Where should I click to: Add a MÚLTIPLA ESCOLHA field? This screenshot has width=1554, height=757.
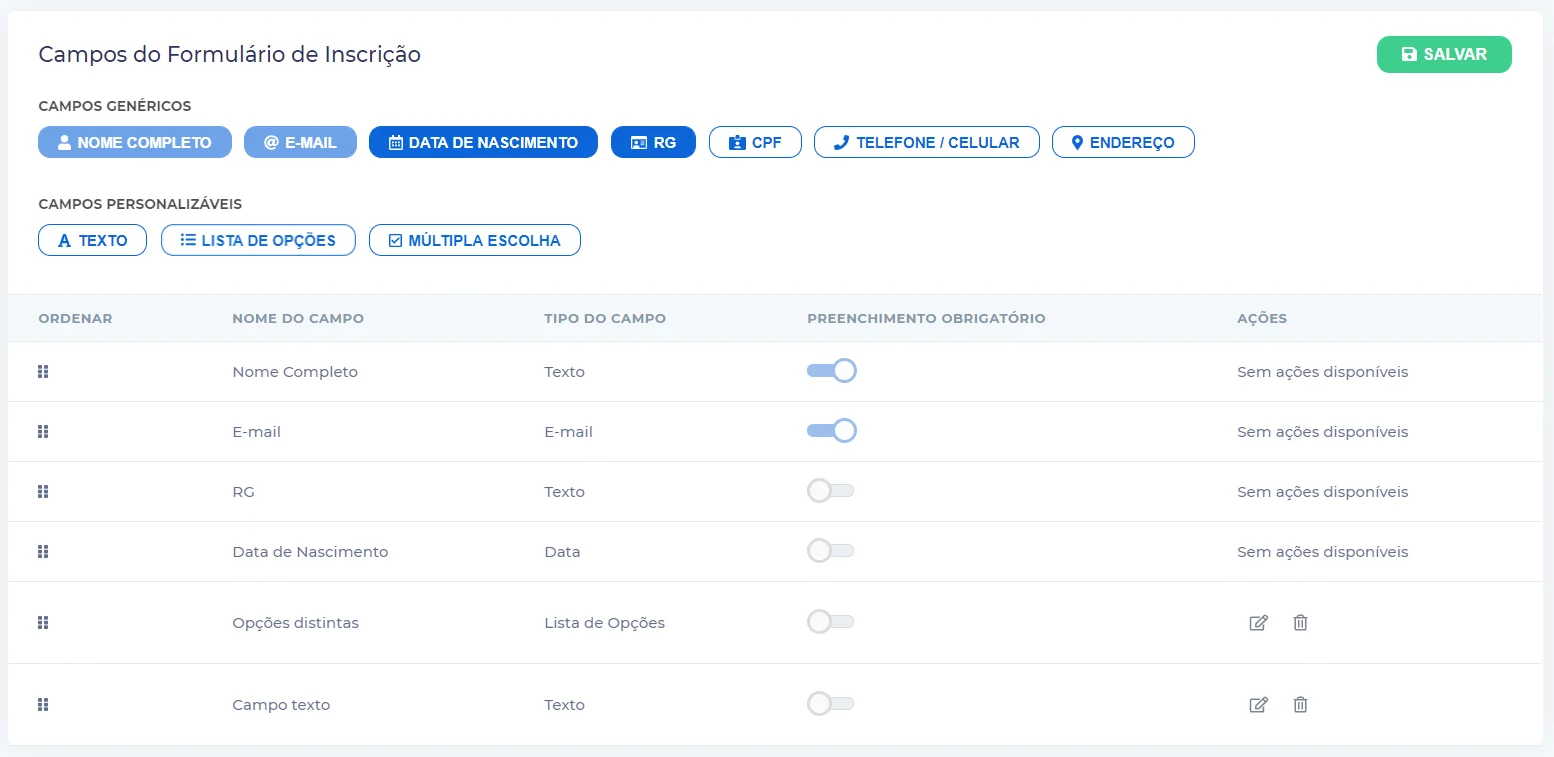click(x=475, y=240)
